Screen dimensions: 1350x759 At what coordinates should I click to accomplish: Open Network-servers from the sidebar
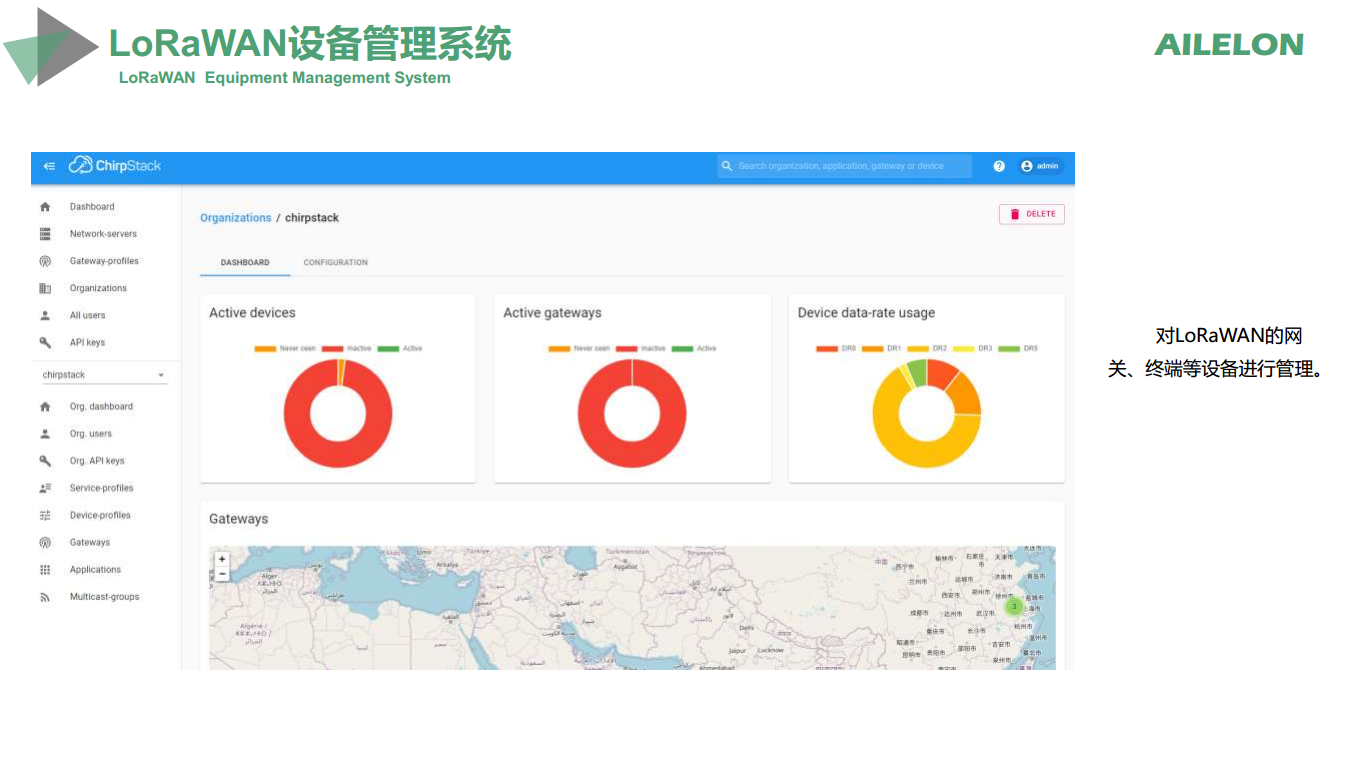[x=103, y=234]
